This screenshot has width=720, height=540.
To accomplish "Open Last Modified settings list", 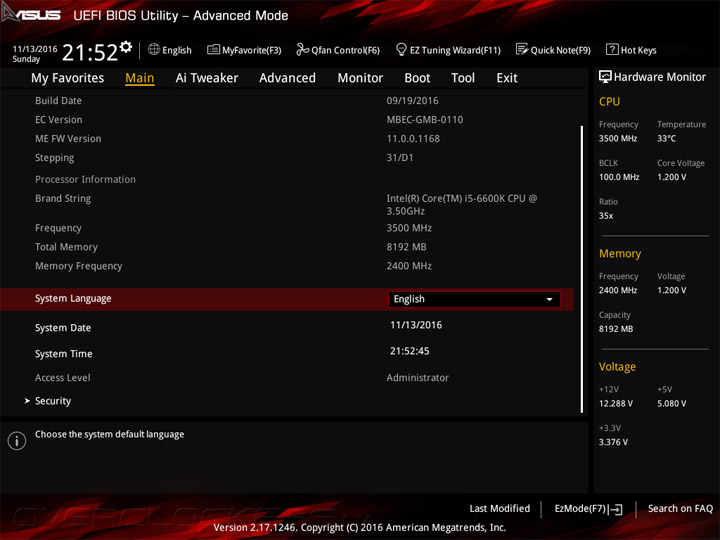I will pos(500,508).
